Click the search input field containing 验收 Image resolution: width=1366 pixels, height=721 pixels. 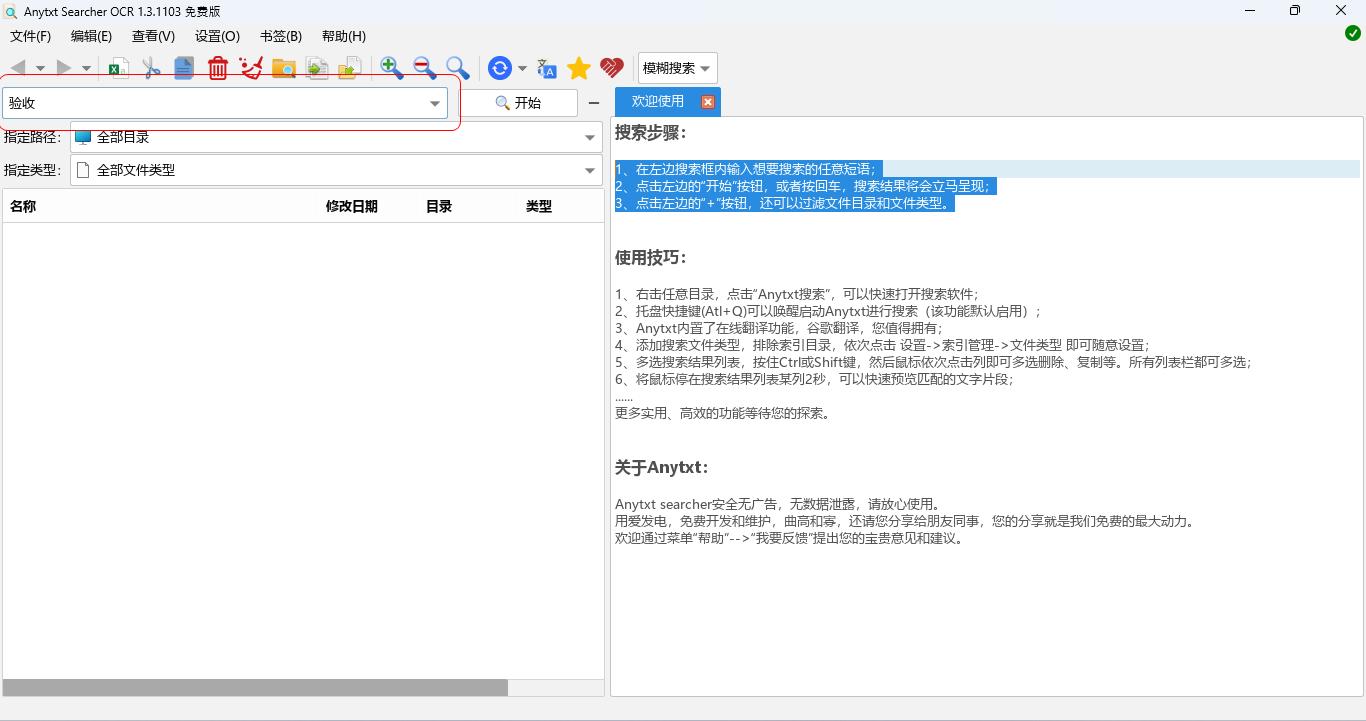pyautogui.click(x=215, y=103)
